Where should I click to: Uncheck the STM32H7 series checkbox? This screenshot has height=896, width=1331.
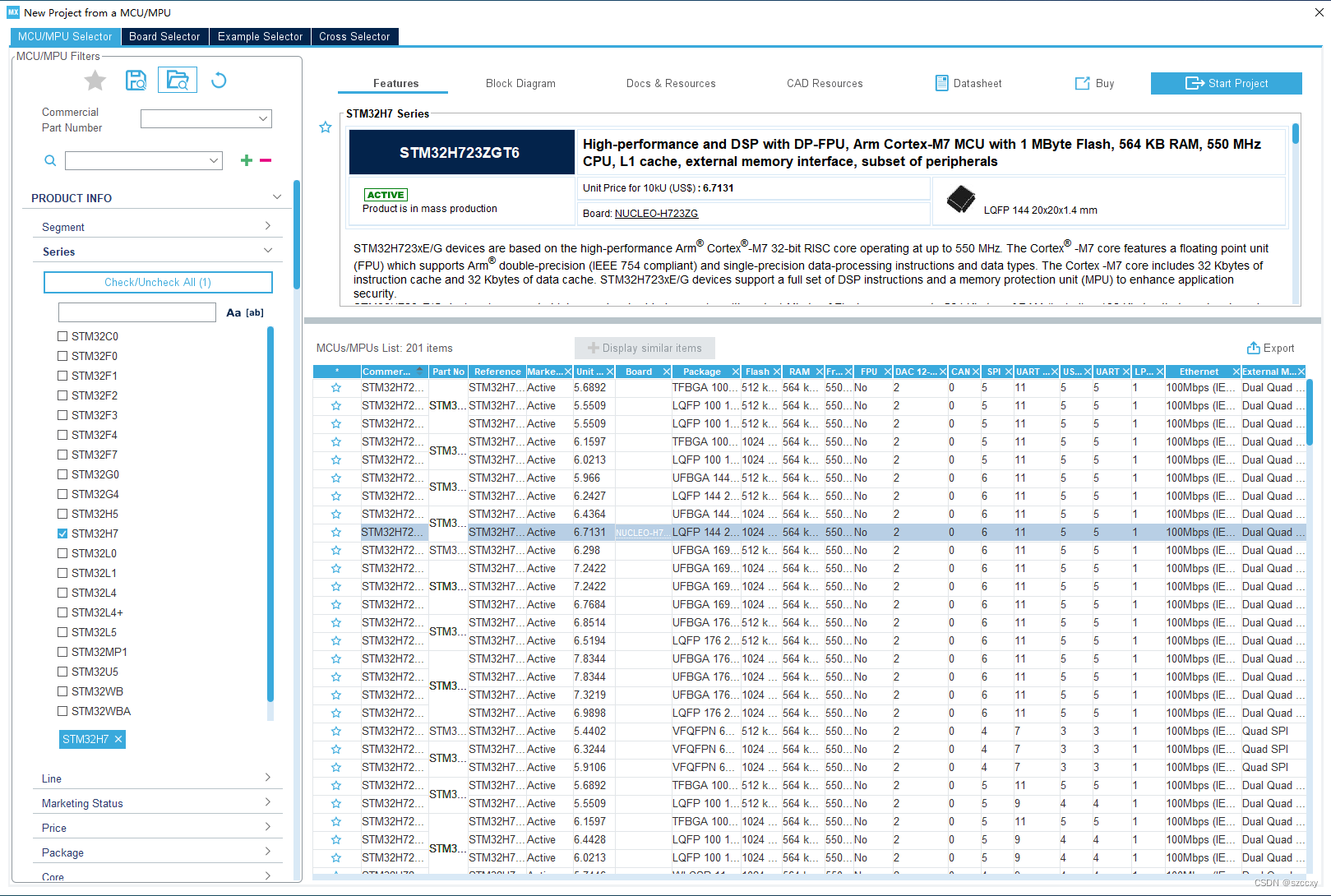pyautogui.click(x=62, y=533)
